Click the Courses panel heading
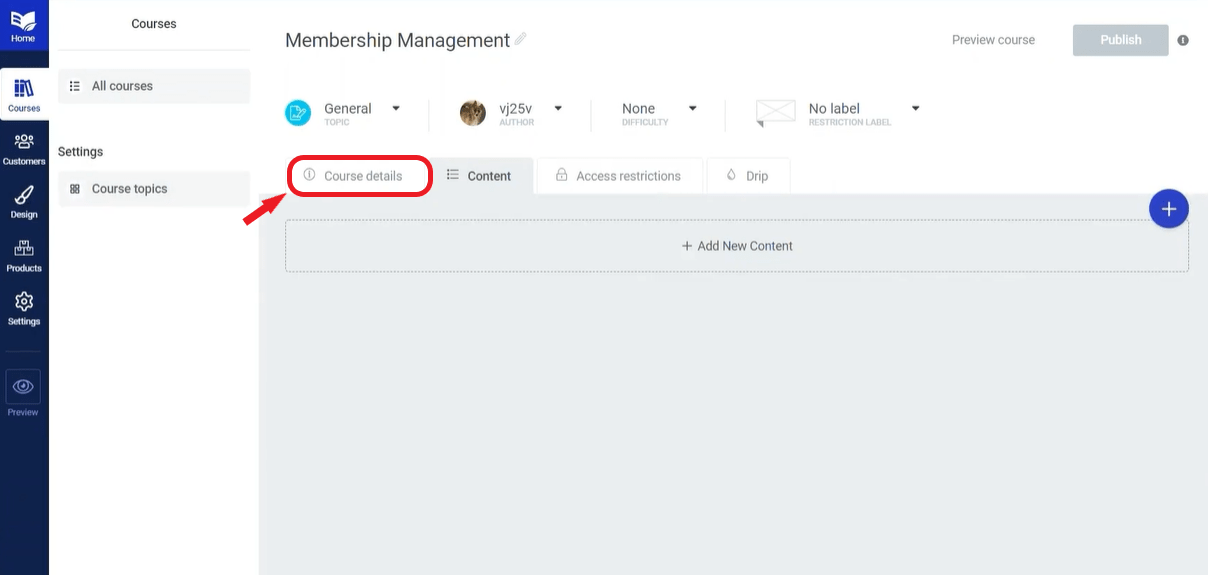1208x575 pixels. point(154,24)
